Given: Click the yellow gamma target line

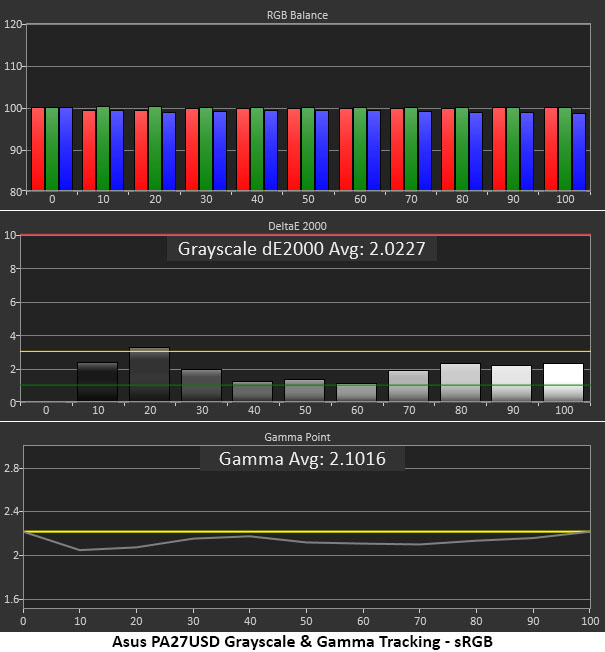Looking at the screenshot, I should point(307,531).
